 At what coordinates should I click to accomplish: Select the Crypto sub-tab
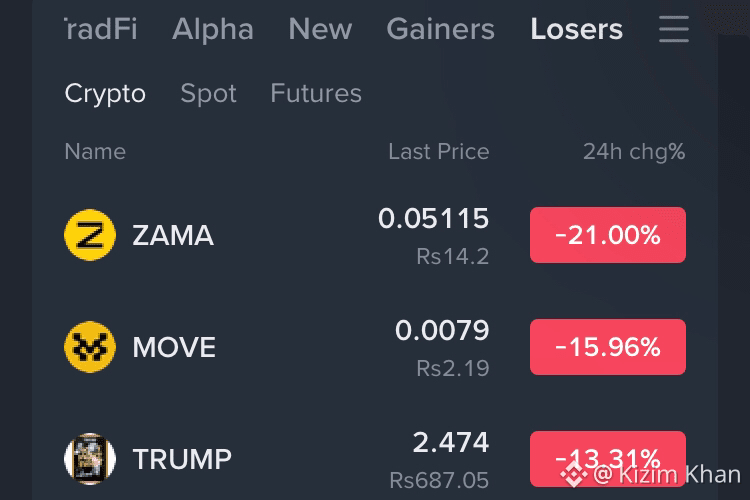[x=105, y=93]
